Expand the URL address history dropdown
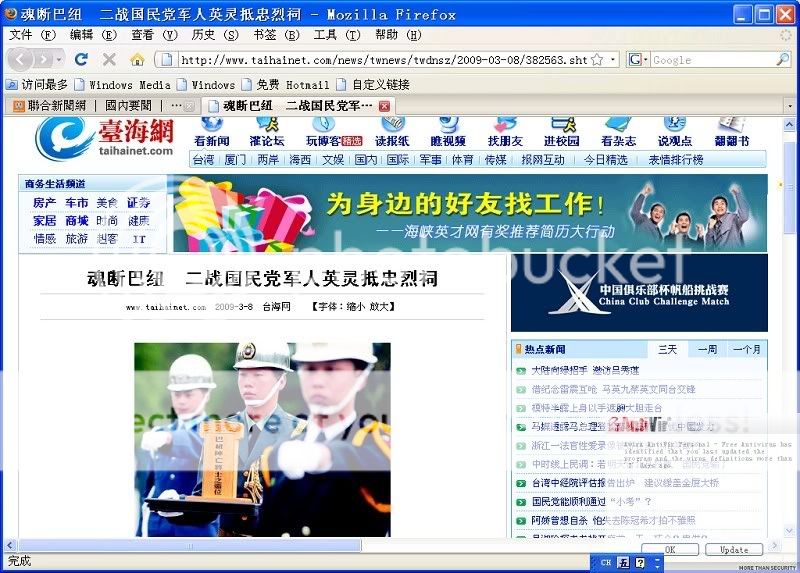 coord(613,60)
